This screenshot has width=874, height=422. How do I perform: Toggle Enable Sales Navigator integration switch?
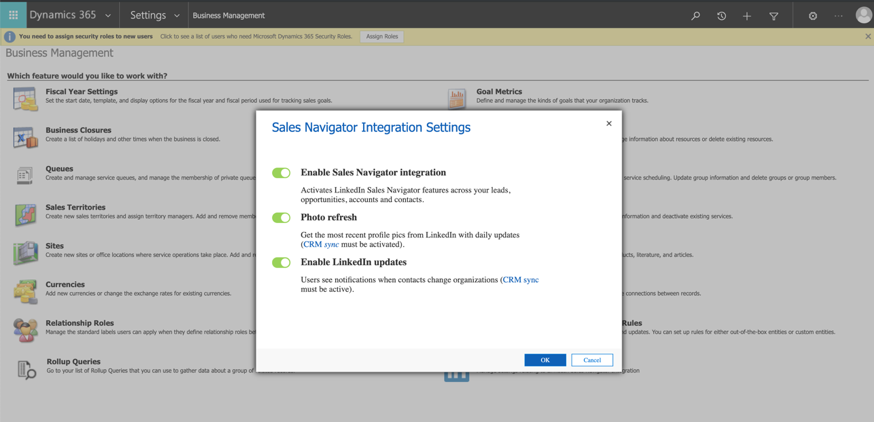click(x=281, y=173)
